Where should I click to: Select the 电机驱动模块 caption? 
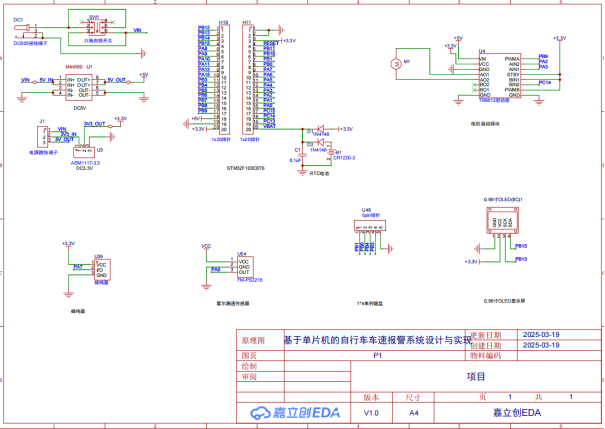(x=485, y=124)
